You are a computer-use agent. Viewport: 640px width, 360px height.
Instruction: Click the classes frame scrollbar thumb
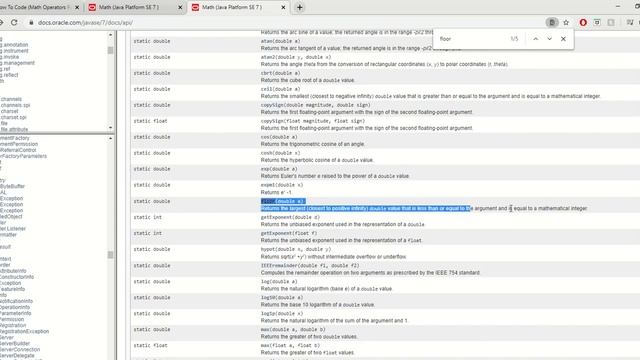coord(110,255)
